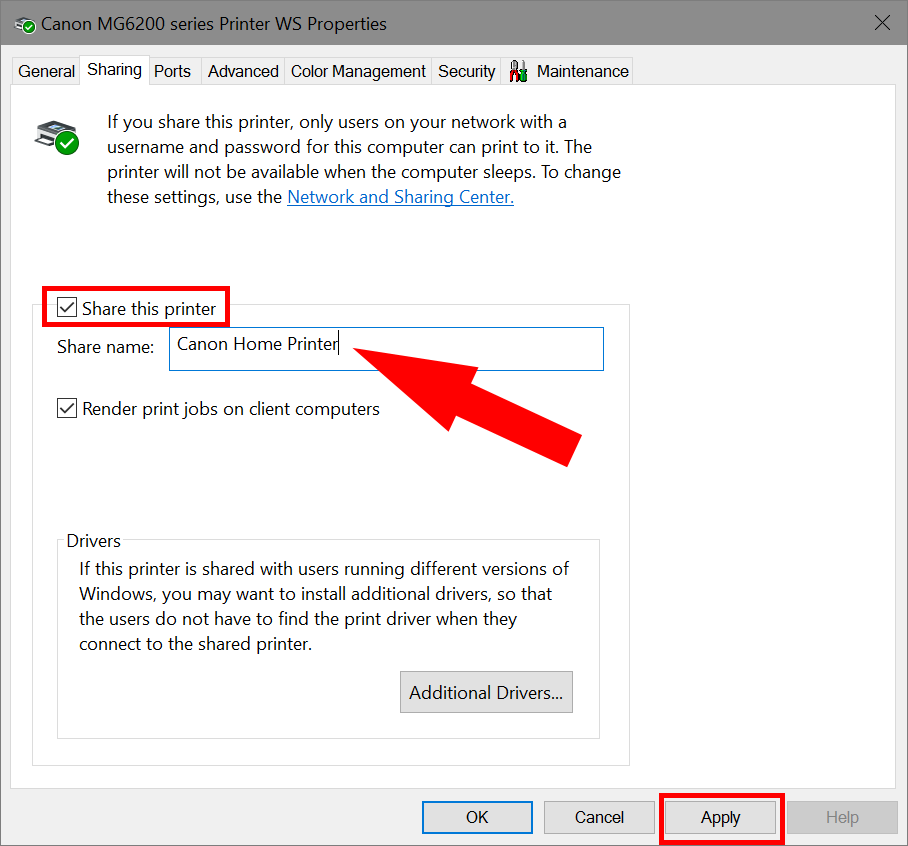Go to the Advanced tab

(243, 71)
